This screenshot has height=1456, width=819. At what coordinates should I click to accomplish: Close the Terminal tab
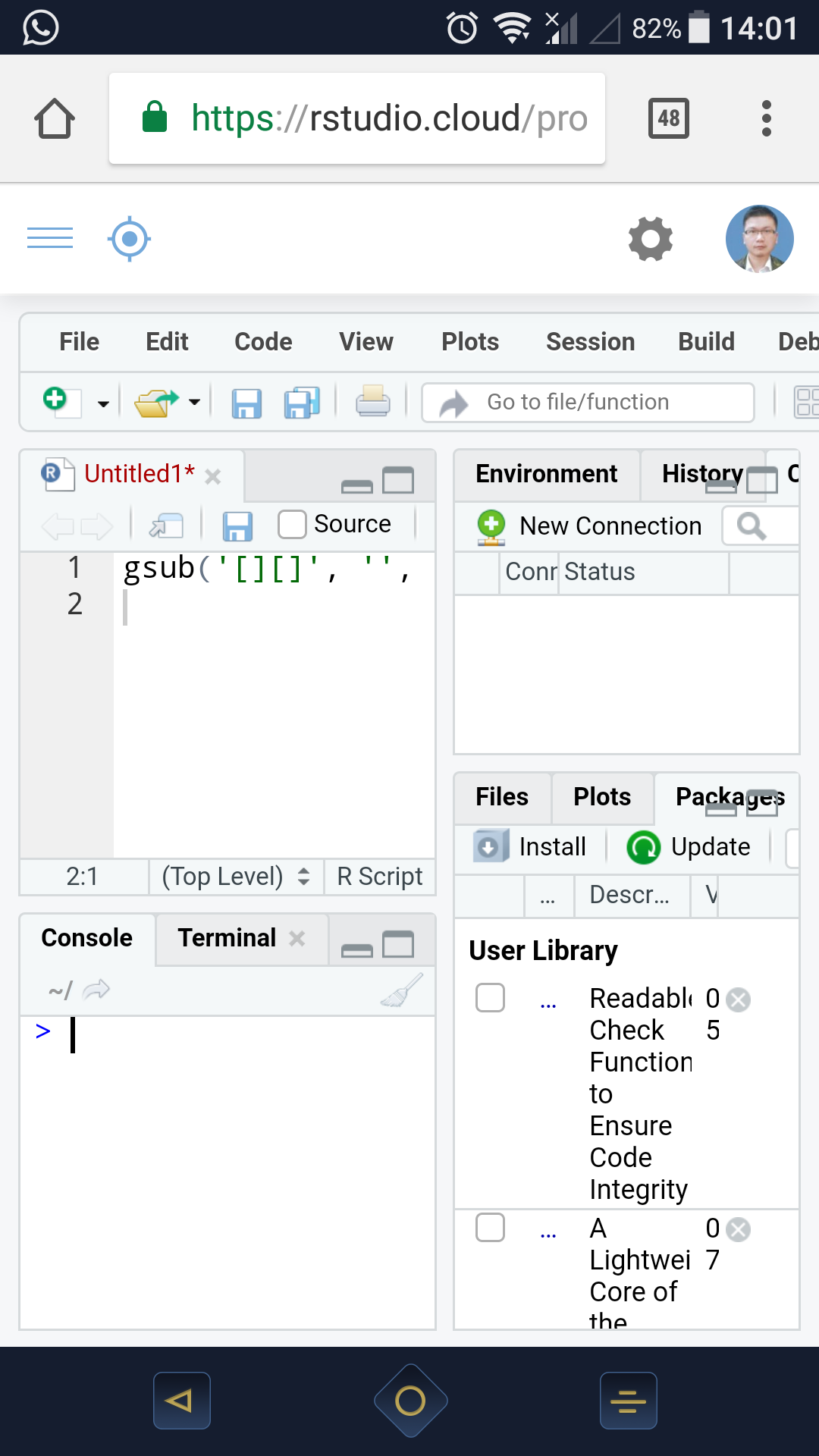tap(297, 939)
